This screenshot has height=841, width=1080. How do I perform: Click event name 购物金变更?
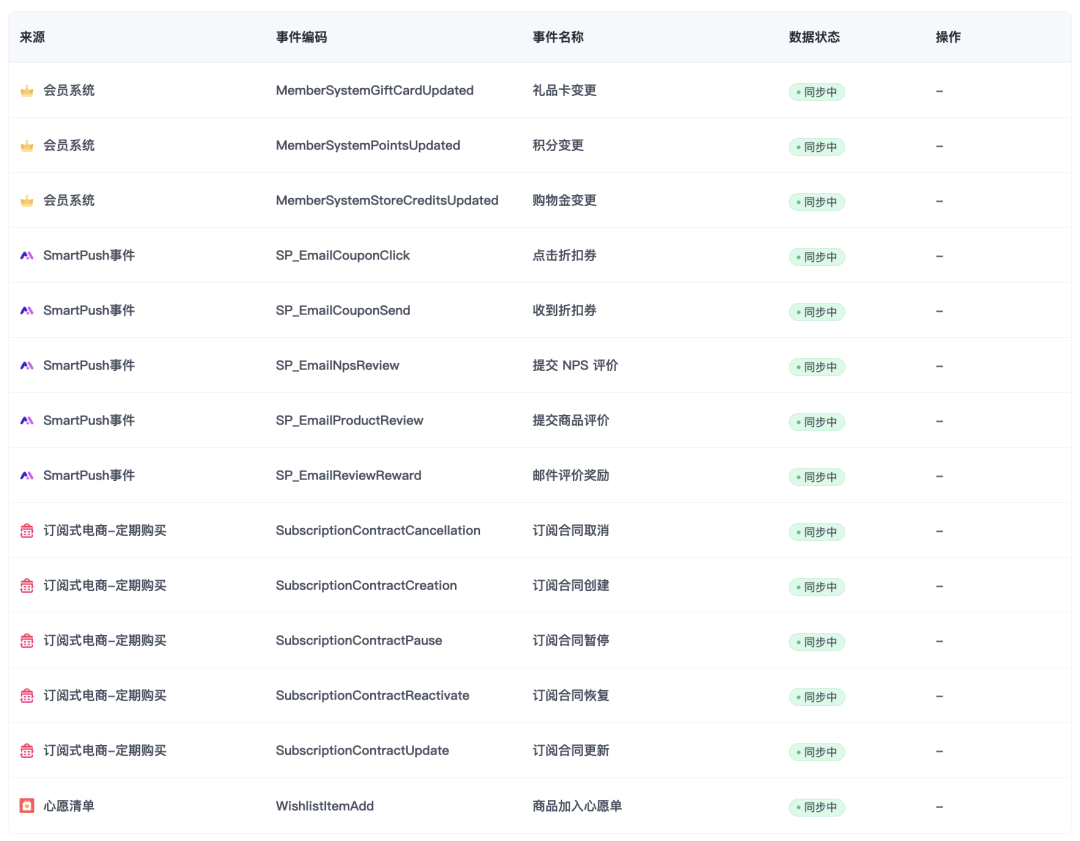click(x=564, y=201)
